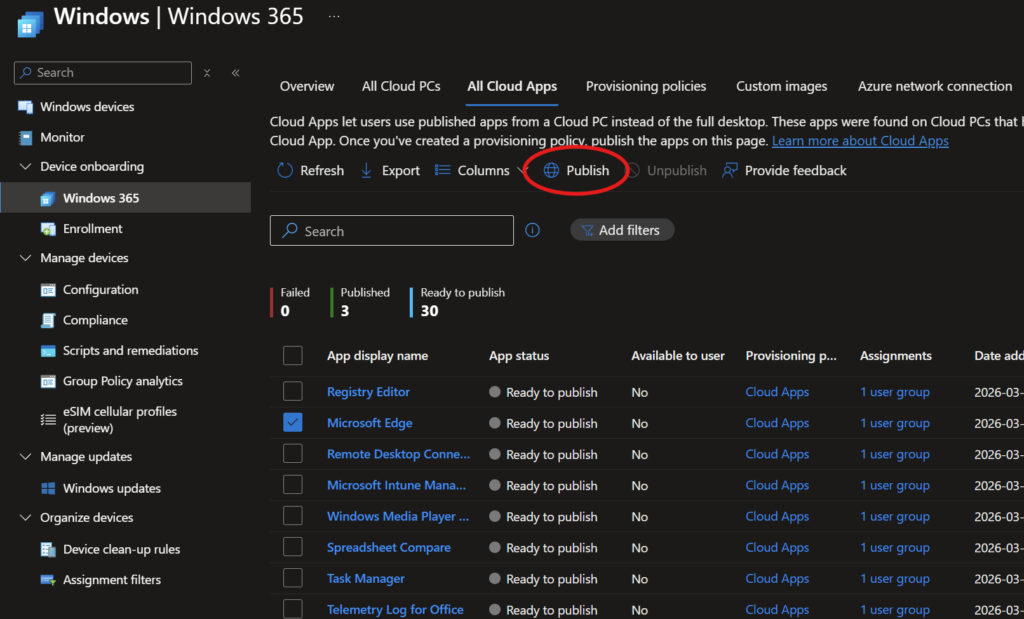The height and width of the screenshot is (619, 1024).
Task: Check the Registry Editor row checkbox
Action: (292, 391)
